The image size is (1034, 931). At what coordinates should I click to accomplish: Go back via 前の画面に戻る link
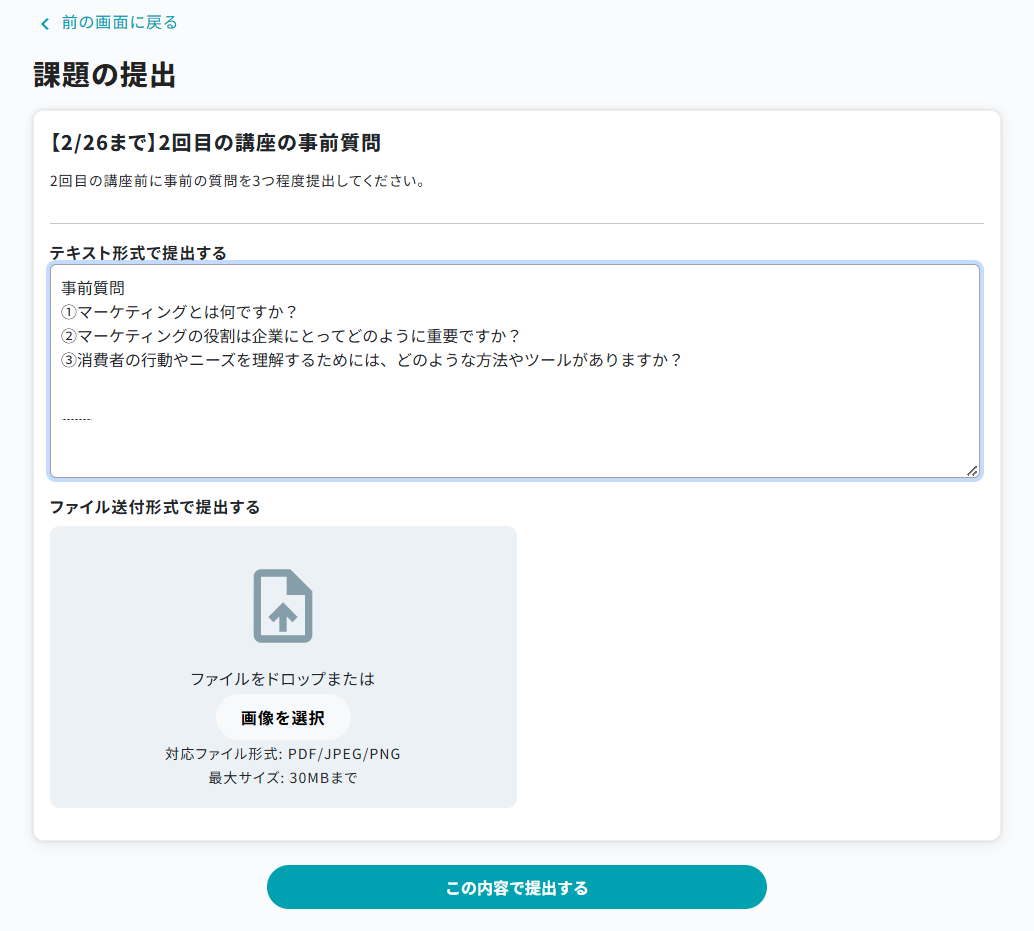(x=119, y=23)
